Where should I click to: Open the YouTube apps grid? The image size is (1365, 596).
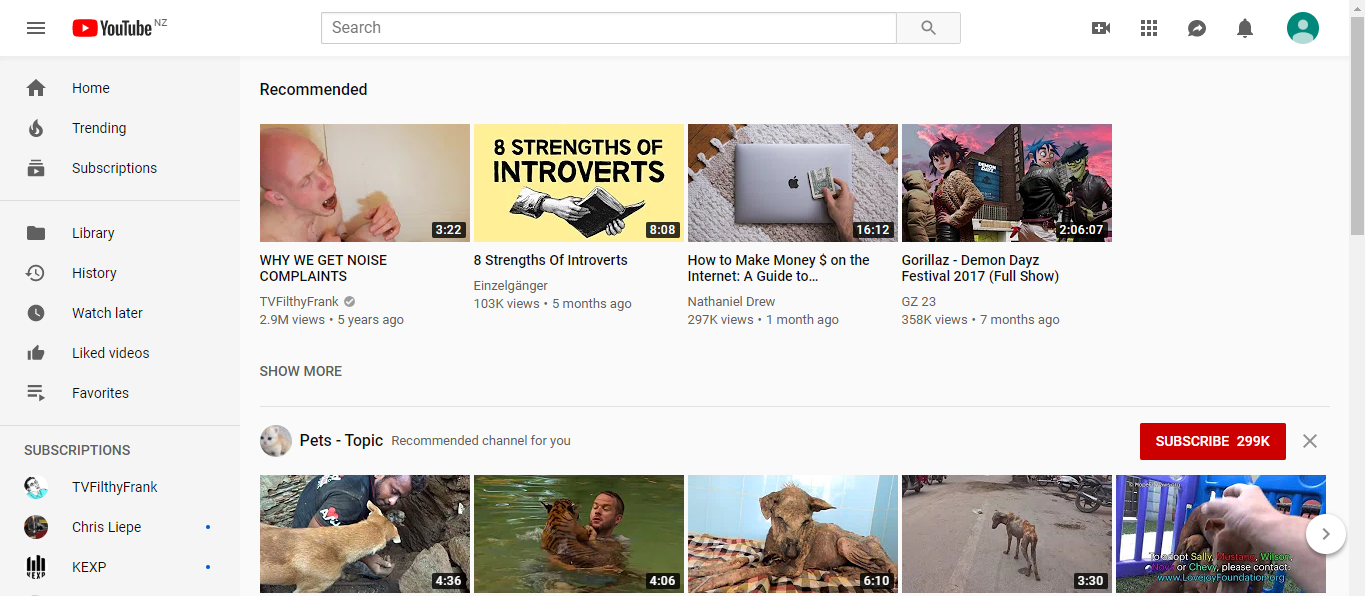point(1148,28)
